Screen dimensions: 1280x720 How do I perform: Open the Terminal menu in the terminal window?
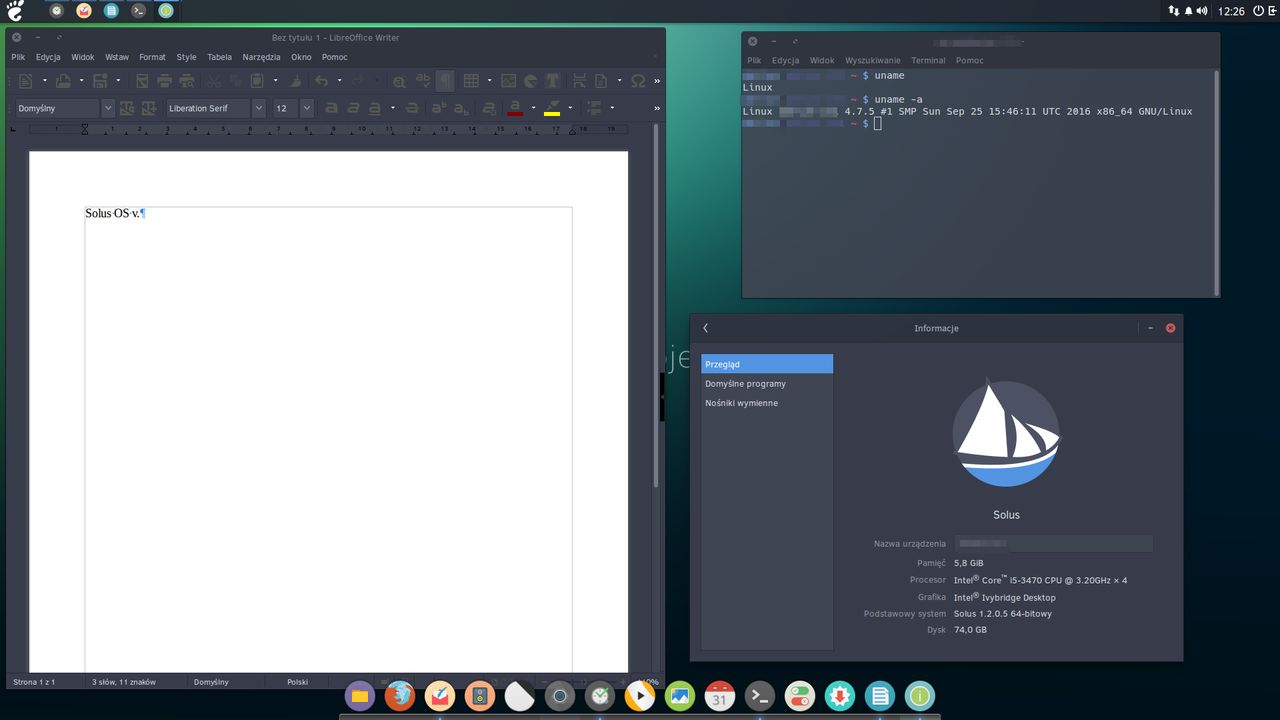[928, 60]
